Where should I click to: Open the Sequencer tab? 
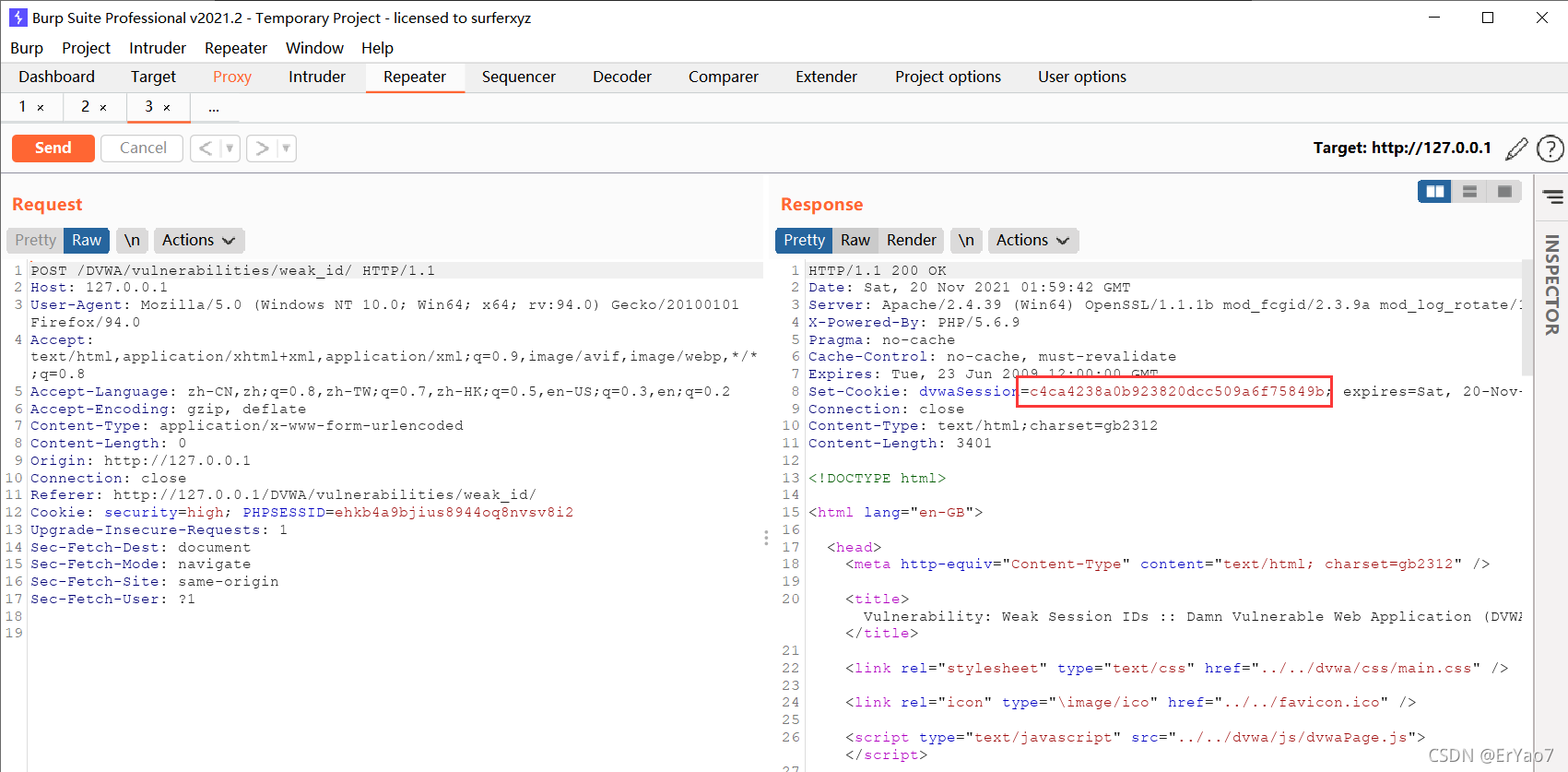click(x=519, y=77)
